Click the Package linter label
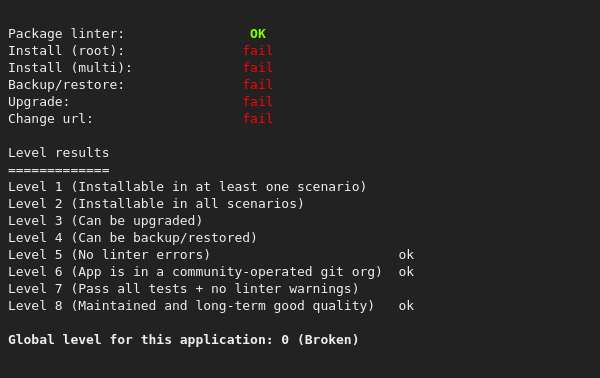The image size is (600, 378). (x=66, y=34)
